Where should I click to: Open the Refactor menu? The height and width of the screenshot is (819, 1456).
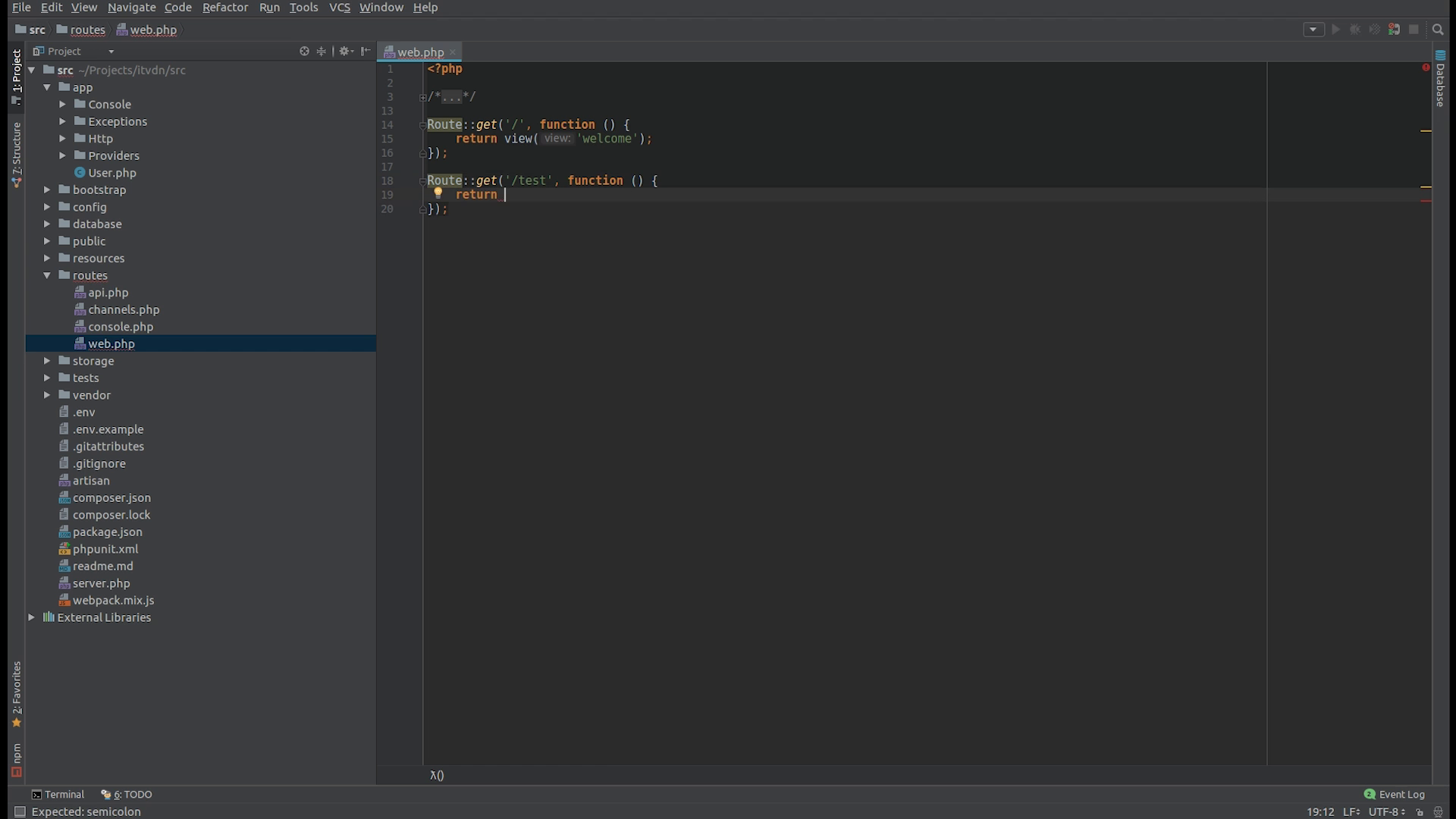224,8
